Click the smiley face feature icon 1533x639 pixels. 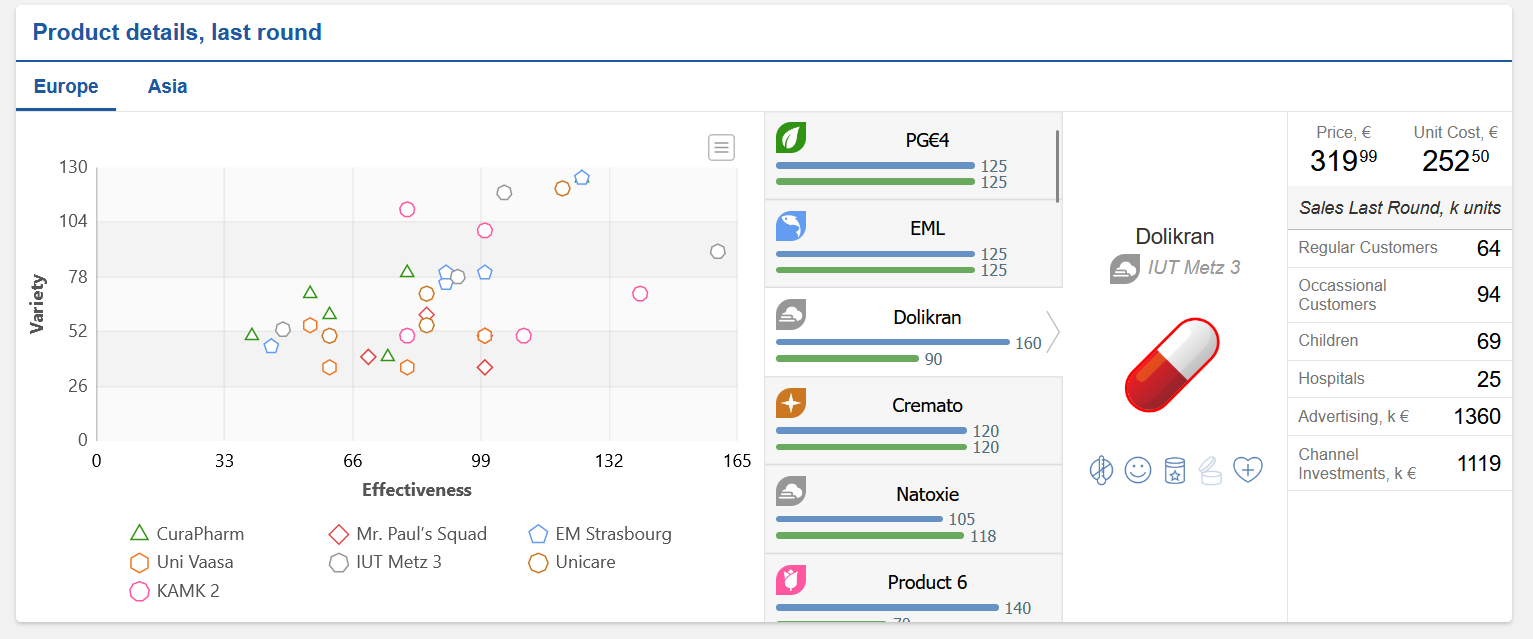[x=1138, y=470]
